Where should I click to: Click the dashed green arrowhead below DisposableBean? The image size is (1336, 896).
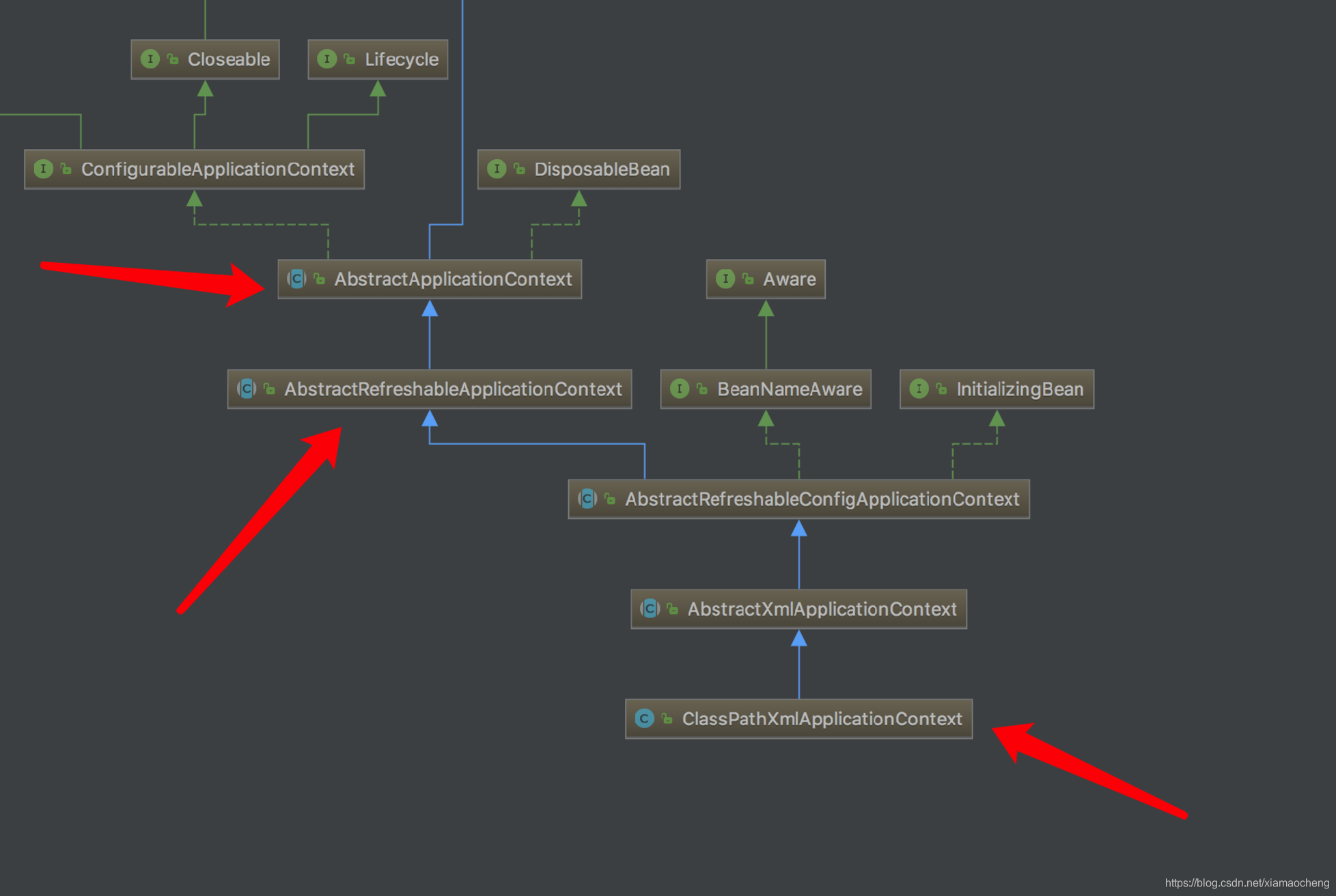point(579,199)
